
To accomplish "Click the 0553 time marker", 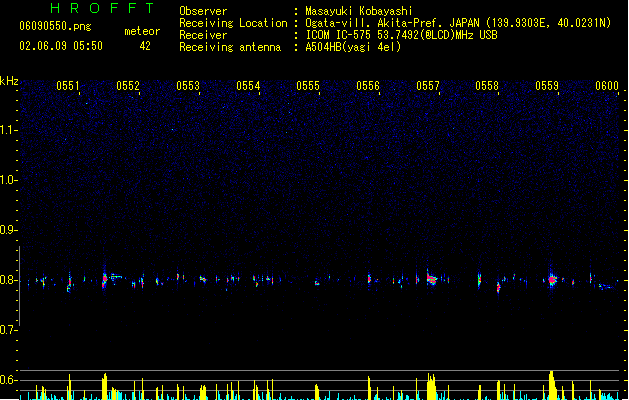I will pyautogui.click(x=188, y=86).
